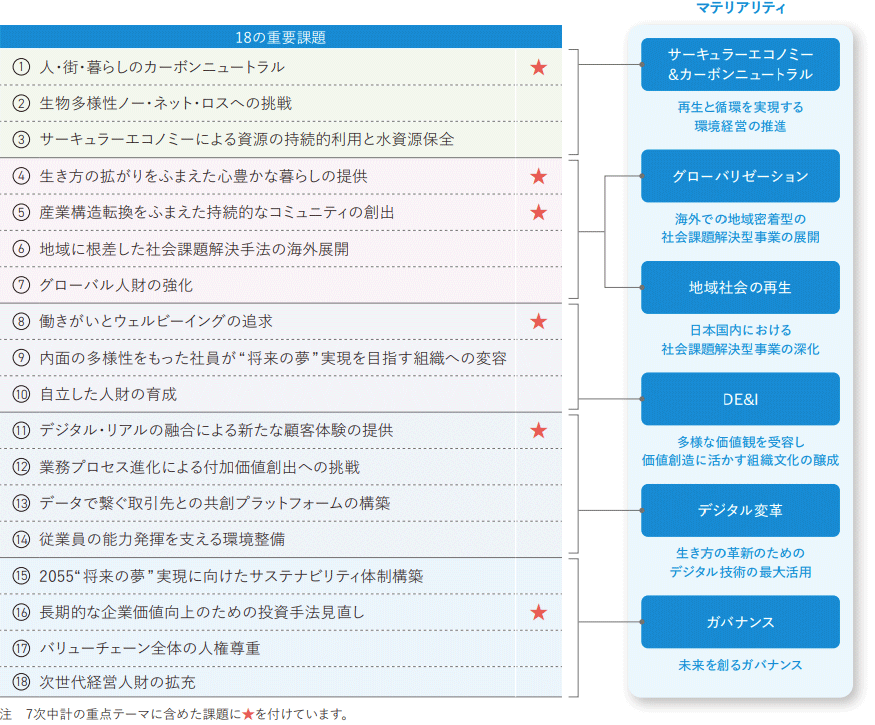Click the red star next to 働きがいとウェルビーイングの追求
Screen dimensions: 875x725
pyautogui.click(x=538, y=321)
